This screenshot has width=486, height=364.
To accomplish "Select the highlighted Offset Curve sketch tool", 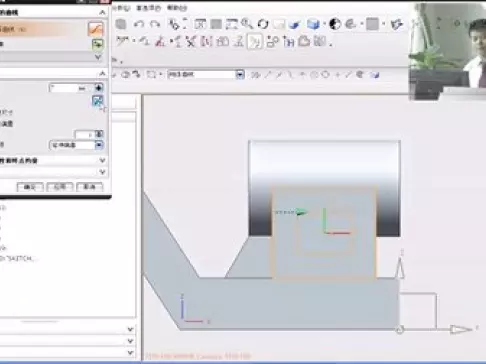I will (x=255, y=42).
